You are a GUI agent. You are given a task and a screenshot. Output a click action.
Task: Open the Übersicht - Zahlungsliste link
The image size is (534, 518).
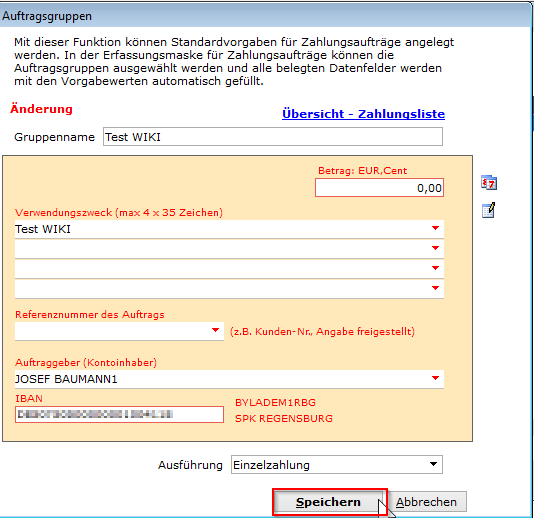[363, 114]
